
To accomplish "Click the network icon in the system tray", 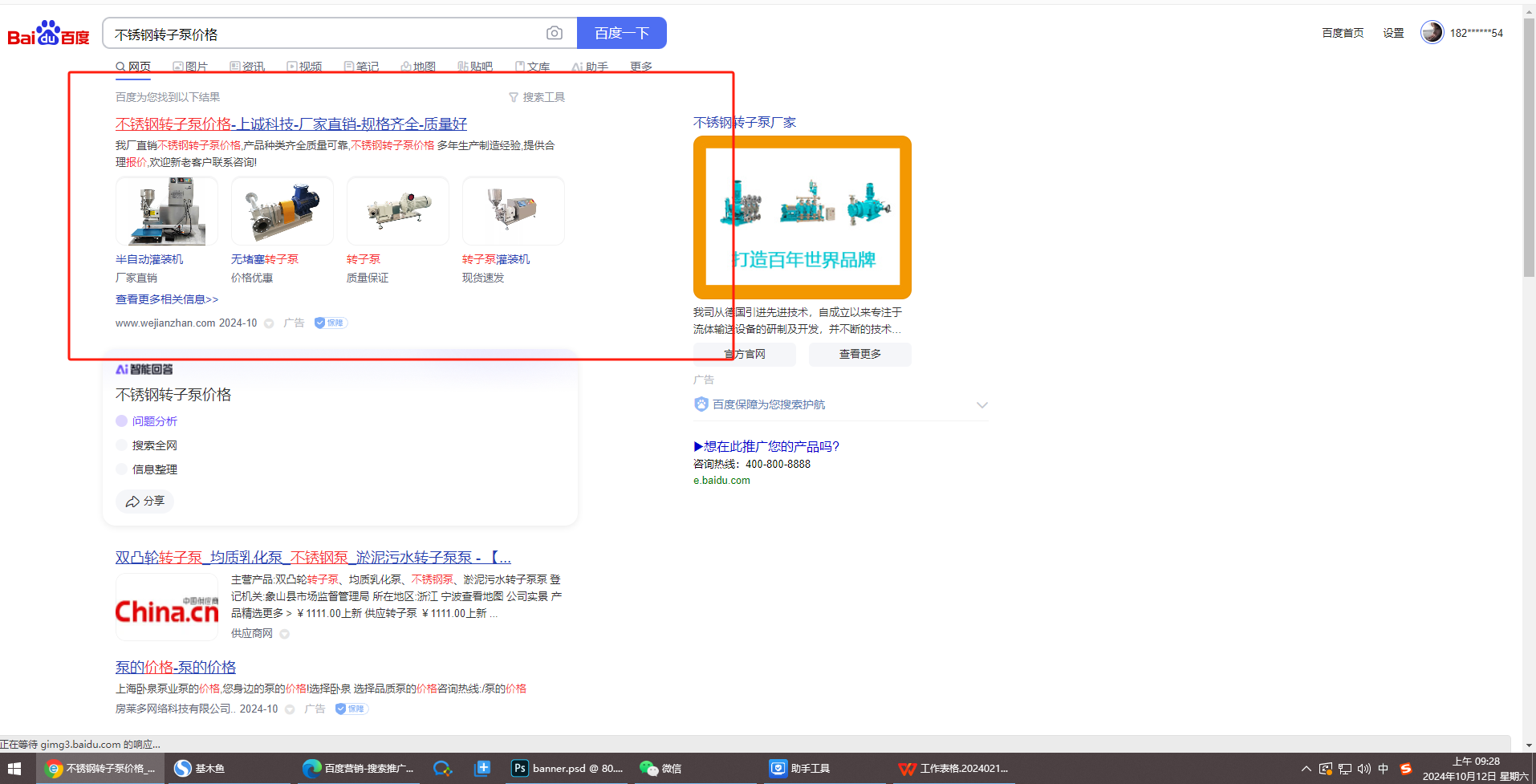I will (1345, 769).
